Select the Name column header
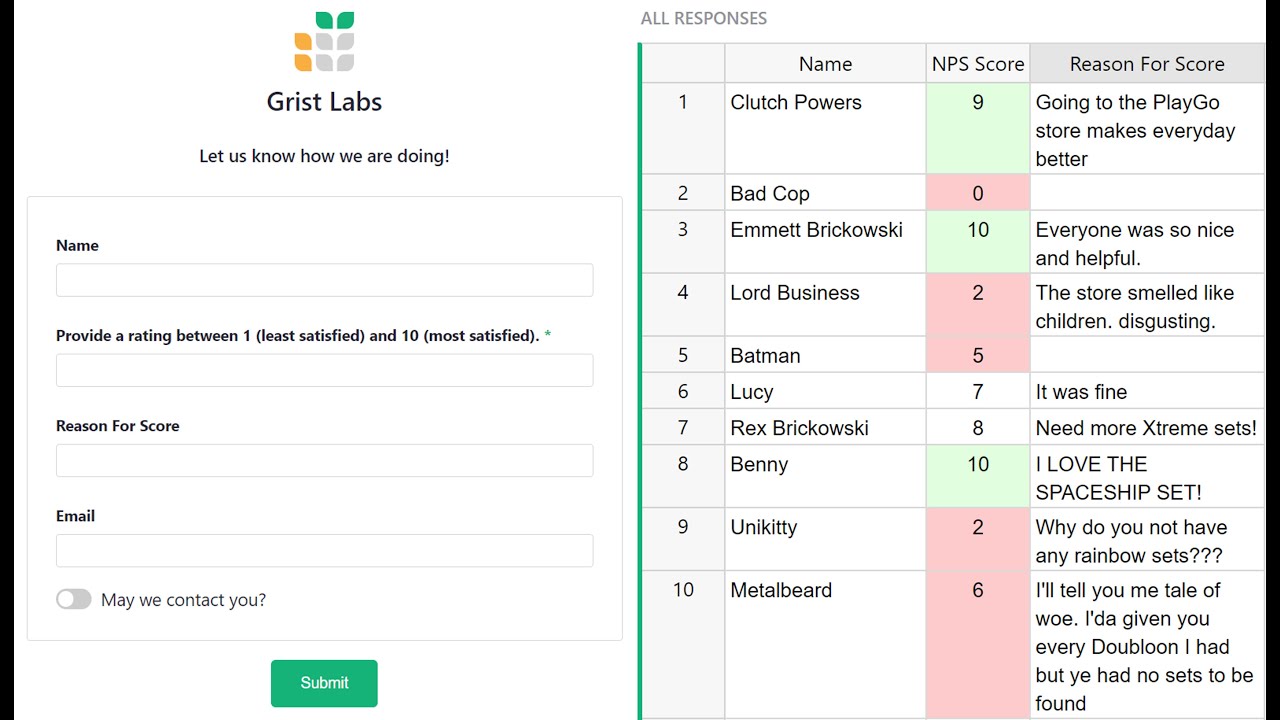 [x=825, y=64]
